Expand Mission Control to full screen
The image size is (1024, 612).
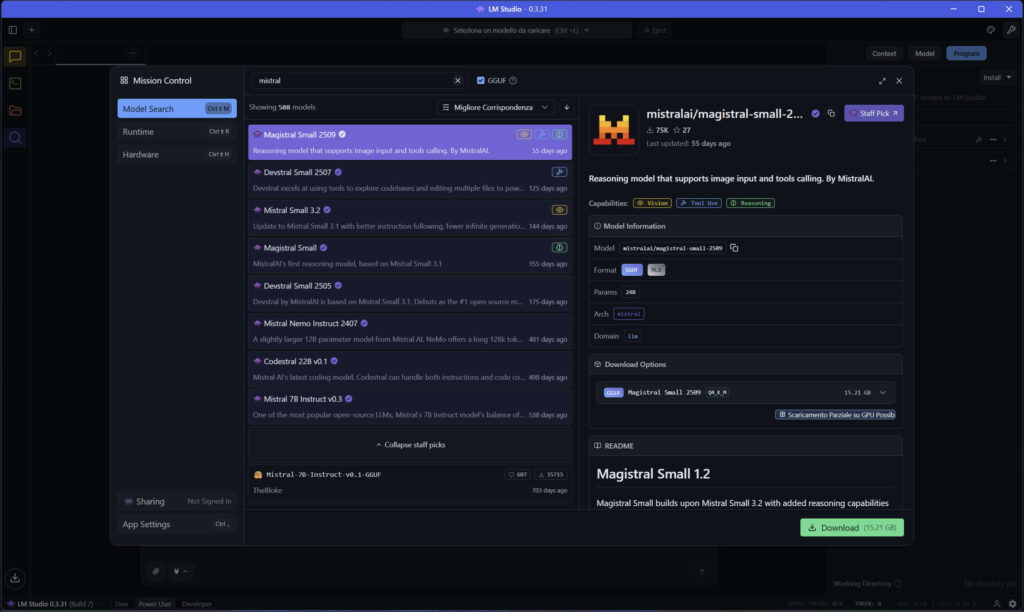point(882,81)
